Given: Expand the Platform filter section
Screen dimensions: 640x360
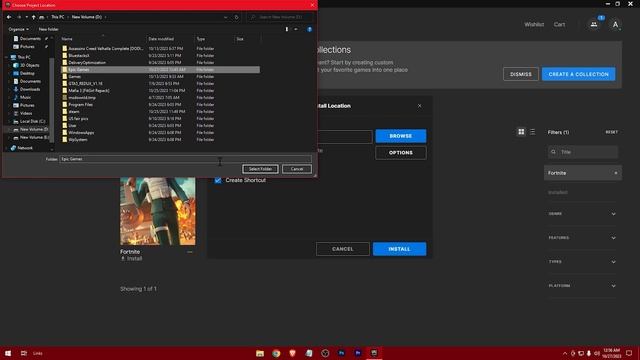Looking at the screenshot, I should [582, 286].
